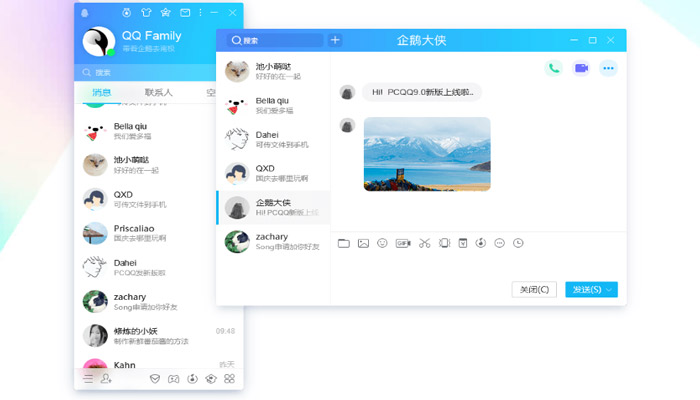Click the add friend icon in bottom bar
Viewport: 700px width, 400px height.
(106, 379)
